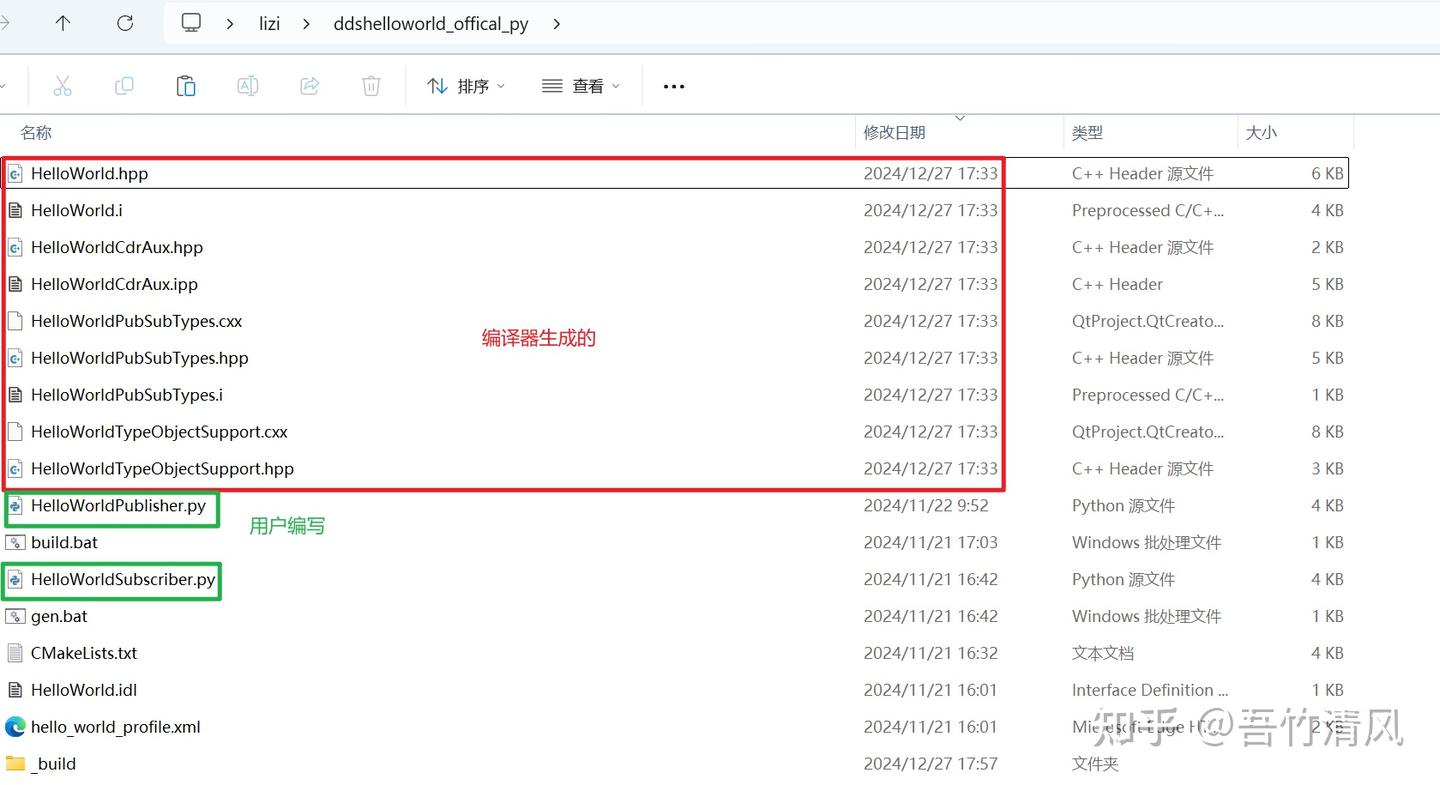Expand chevron before lizi breadcrumb

[x=230, y=24]
